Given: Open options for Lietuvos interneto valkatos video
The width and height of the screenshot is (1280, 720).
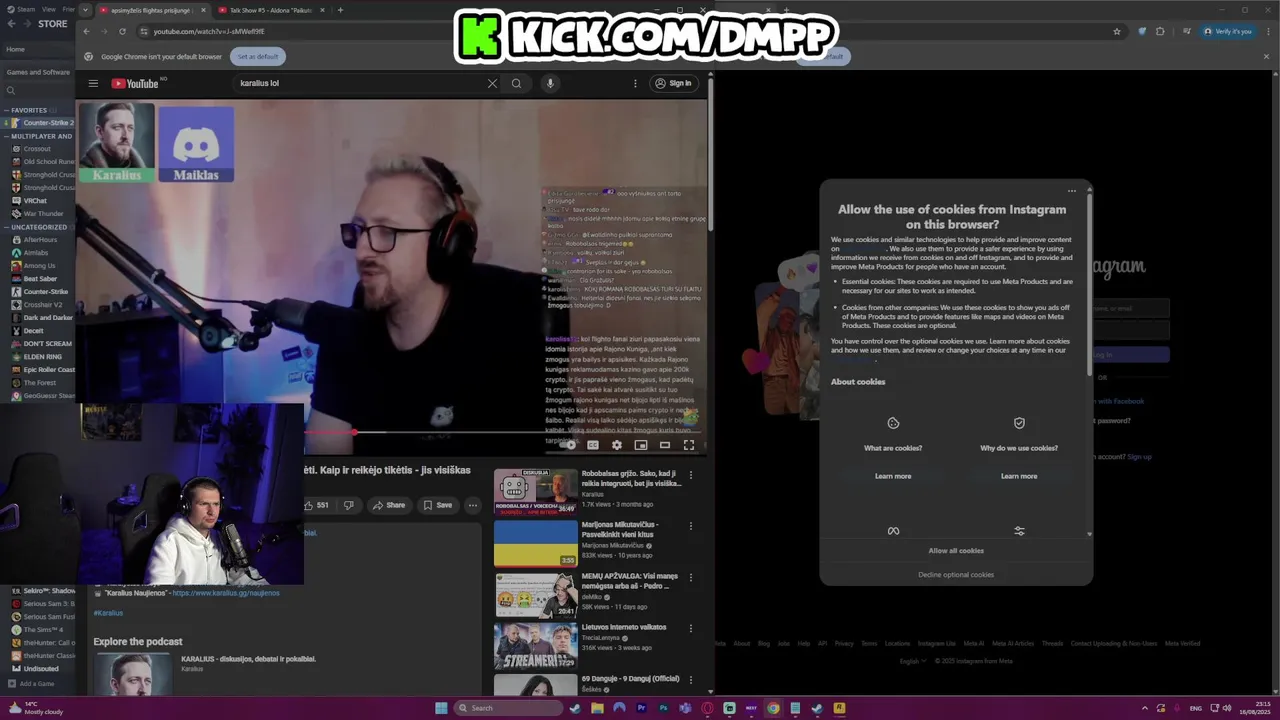Looking at the screenshot, I should [690, 629].
